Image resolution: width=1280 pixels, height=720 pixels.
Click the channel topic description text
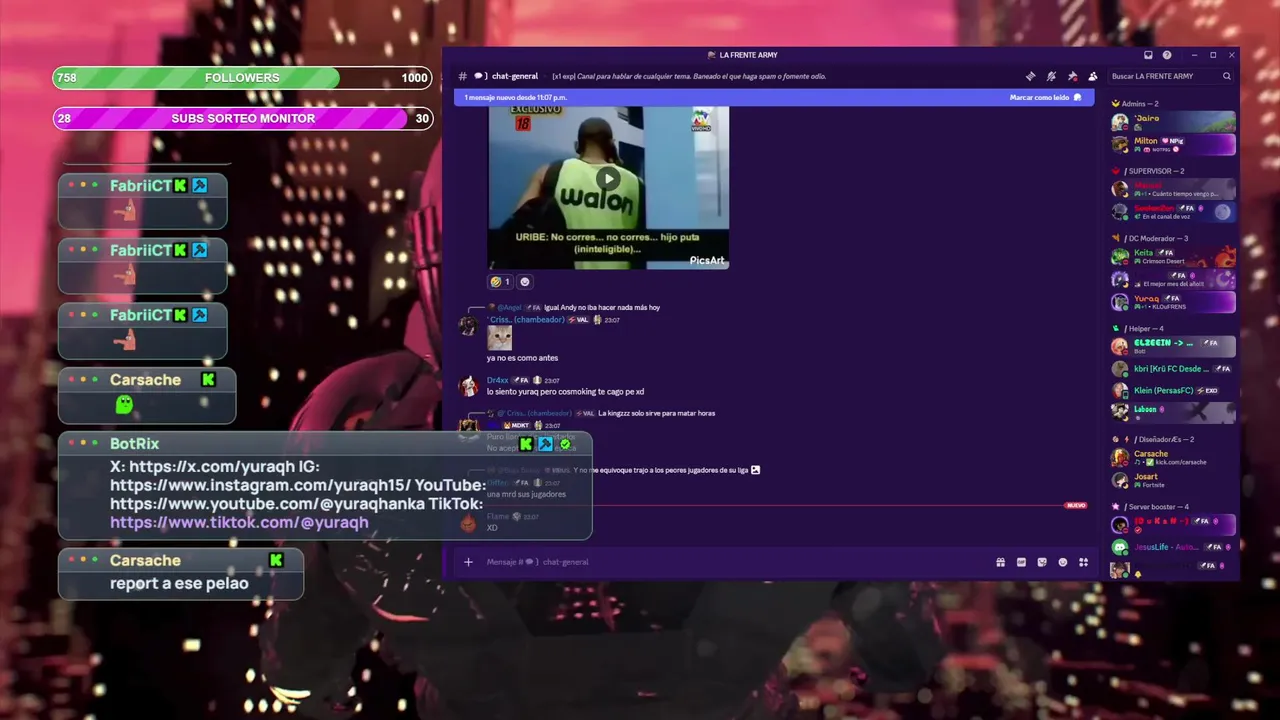[689, 76]
